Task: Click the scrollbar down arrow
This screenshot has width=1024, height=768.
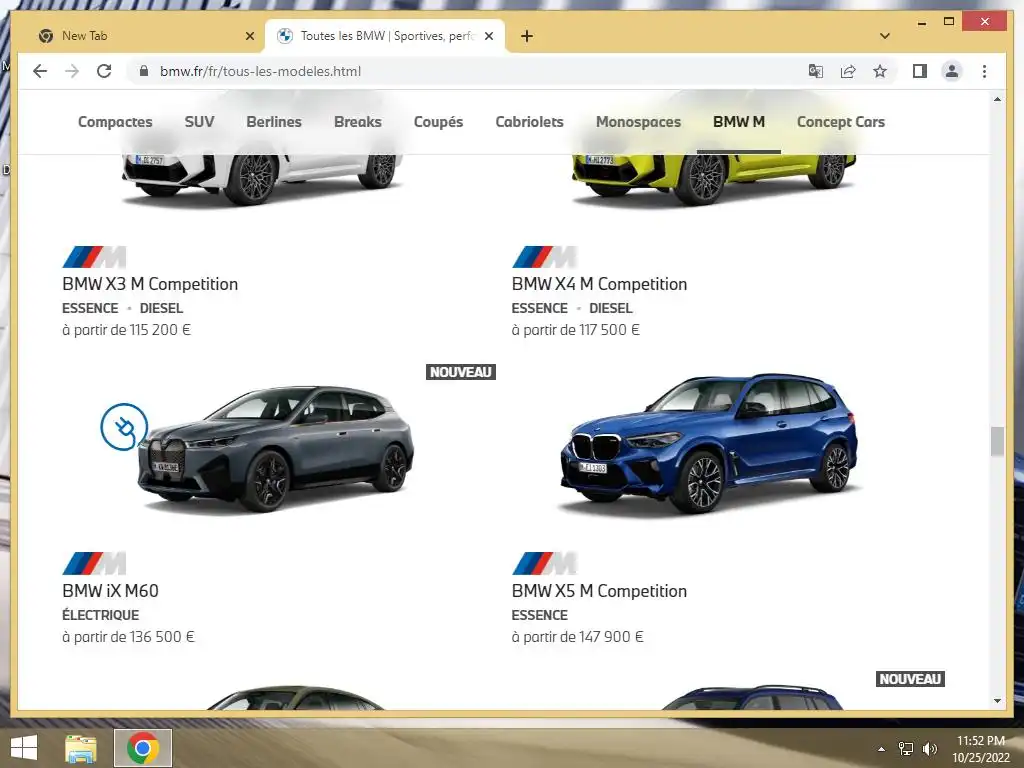Action: click(997, 701)
